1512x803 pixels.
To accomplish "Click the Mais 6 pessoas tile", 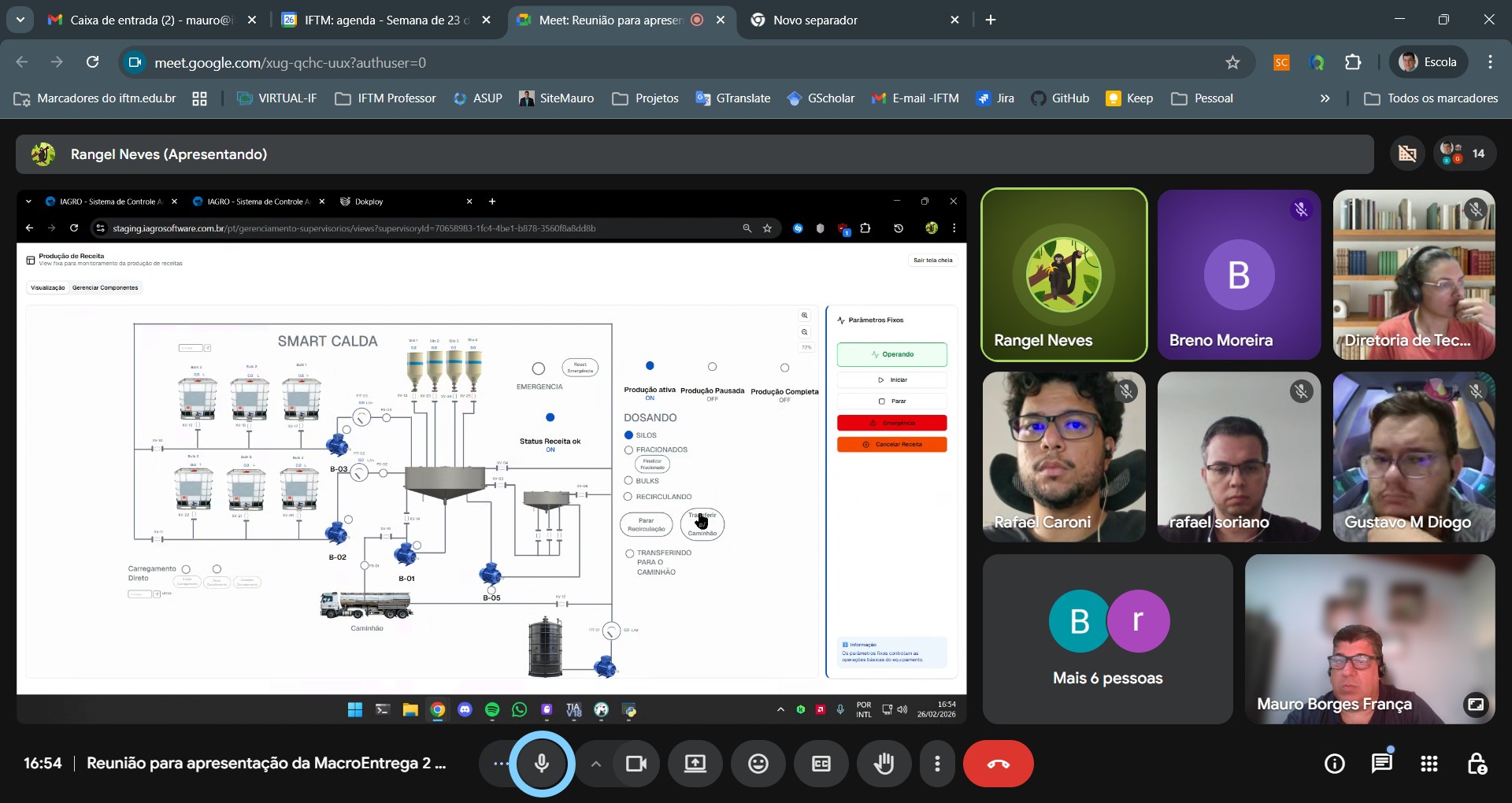I will pyautogui.click(x=1107, y=639).
